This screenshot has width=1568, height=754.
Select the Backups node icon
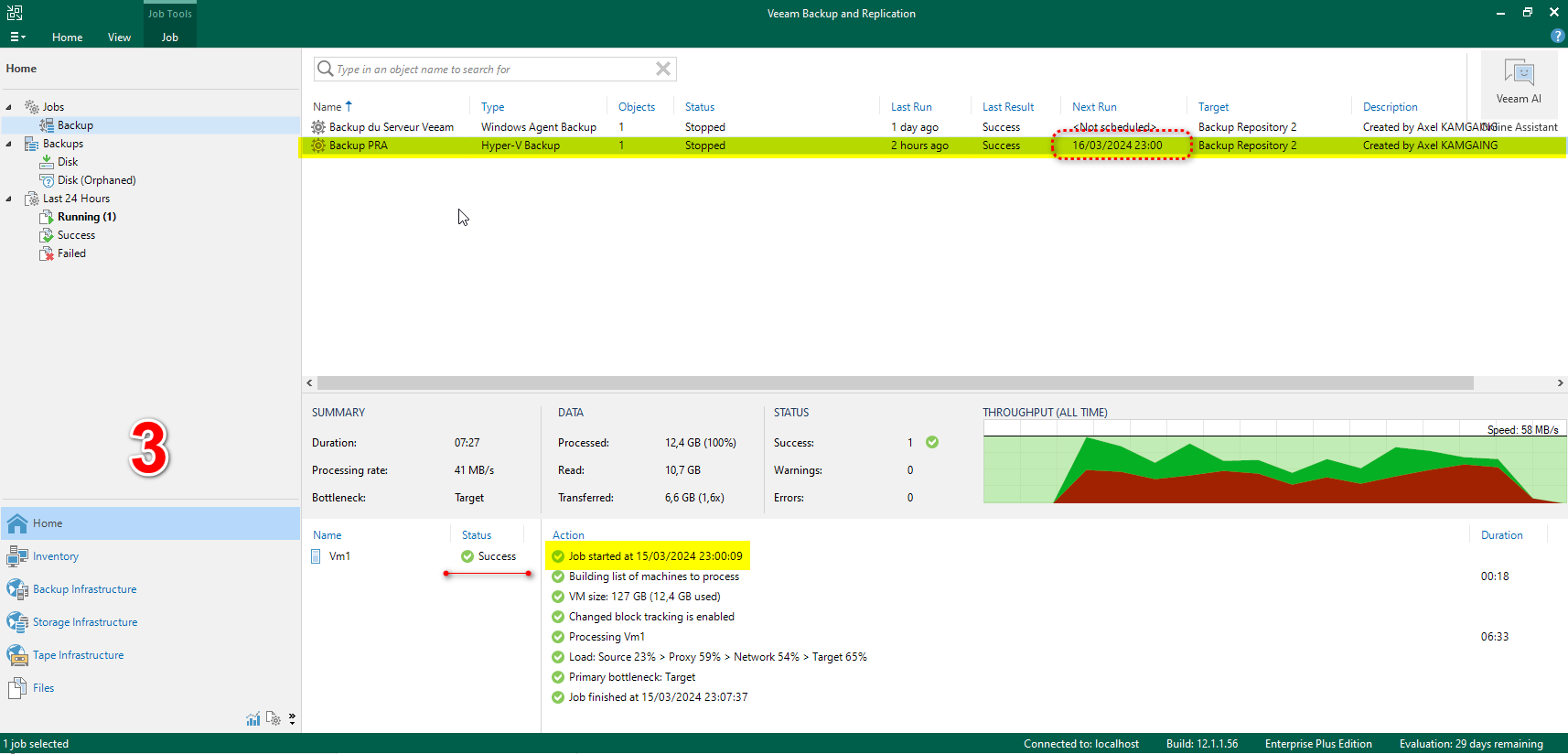(32, 144)
